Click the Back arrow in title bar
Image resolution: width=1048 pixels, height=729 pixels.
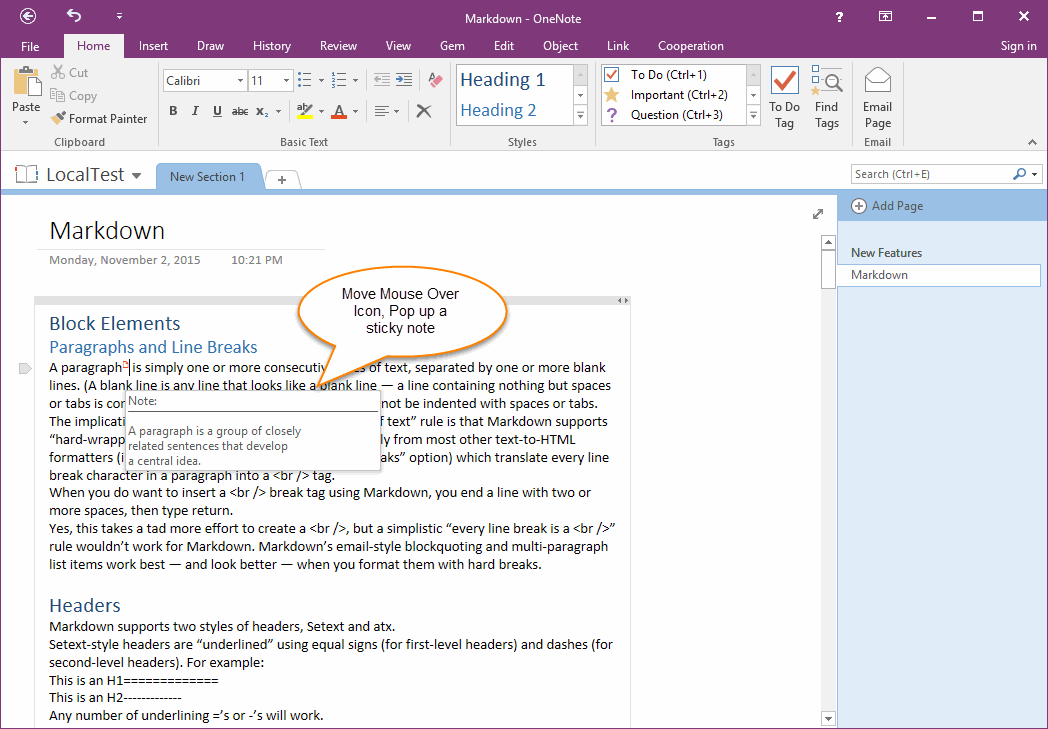click(x=28, y=16)
